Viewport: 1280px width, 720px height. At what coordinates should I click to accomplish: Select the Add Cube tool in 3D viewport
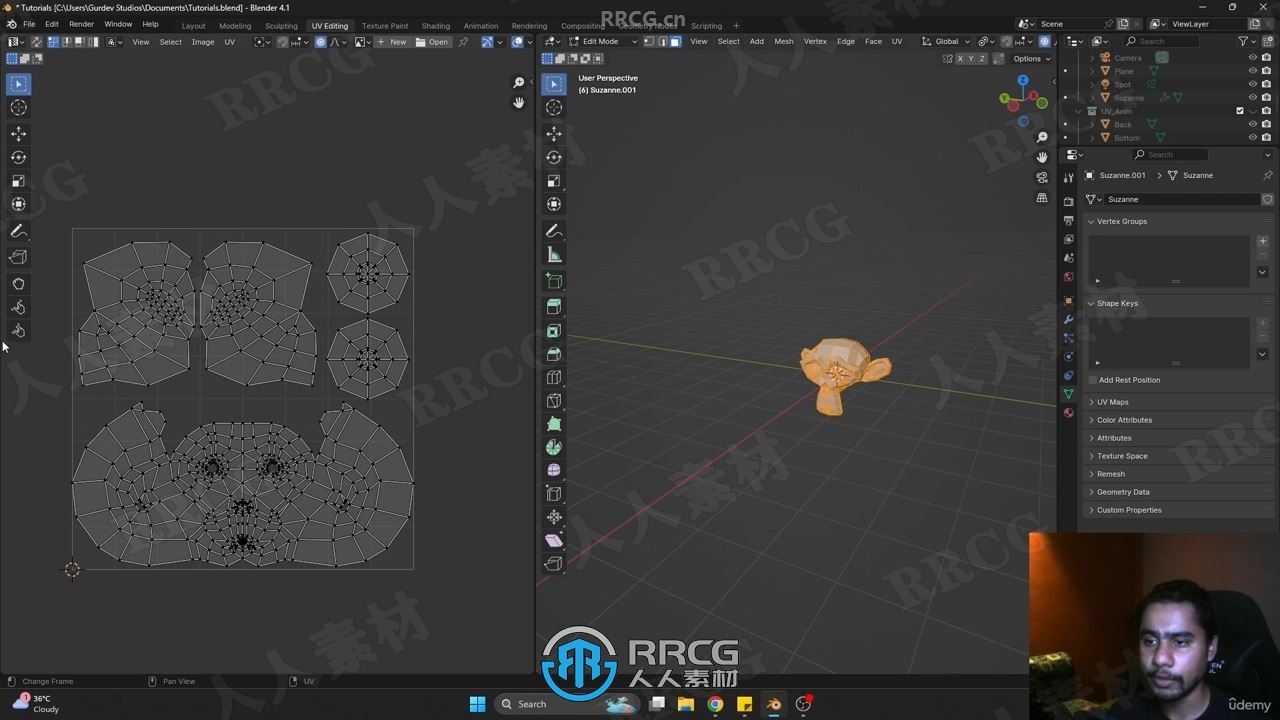click(554, 281)
